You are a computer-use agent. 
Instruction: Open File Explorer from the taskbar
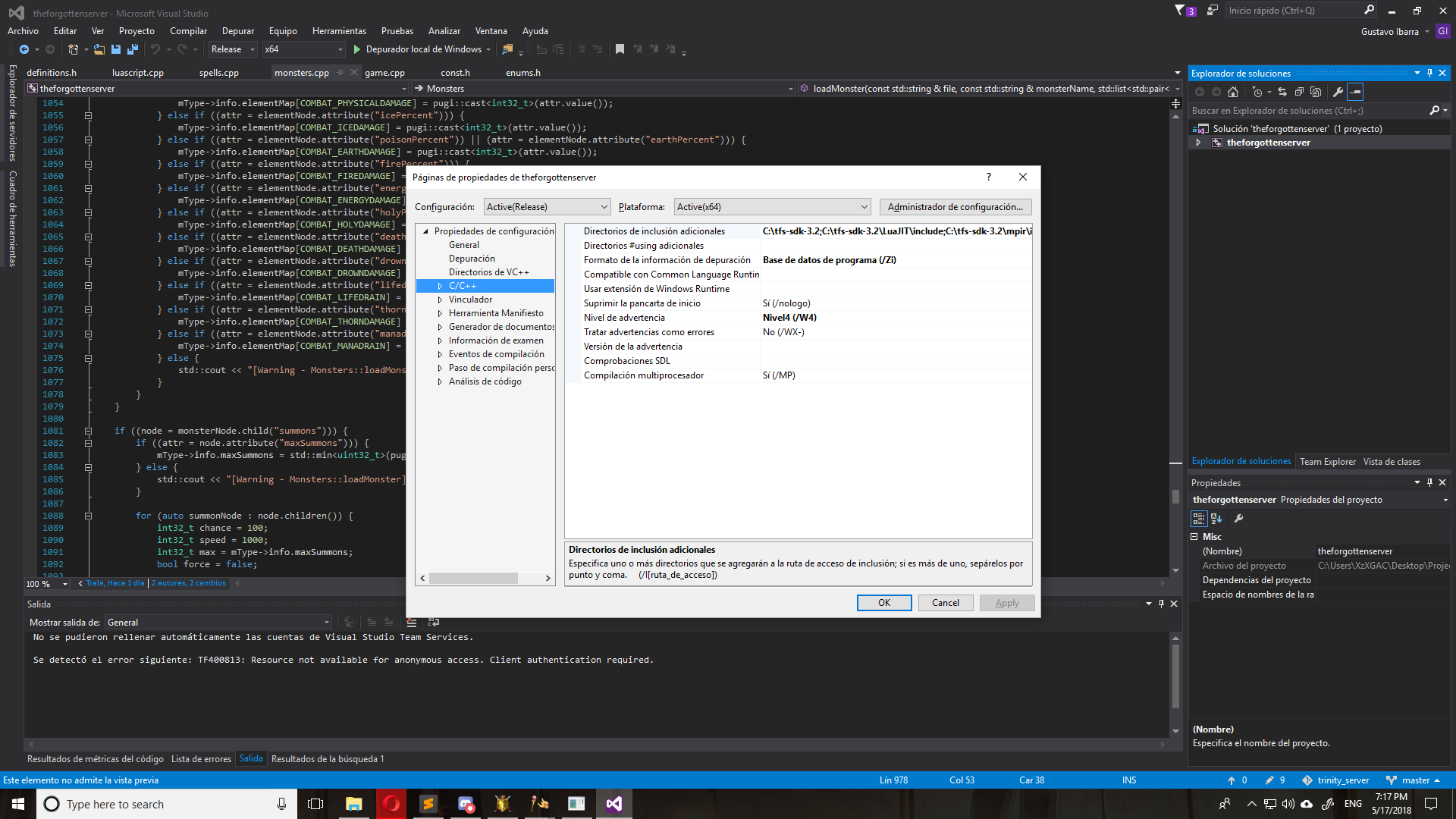(x=354, y=804)
